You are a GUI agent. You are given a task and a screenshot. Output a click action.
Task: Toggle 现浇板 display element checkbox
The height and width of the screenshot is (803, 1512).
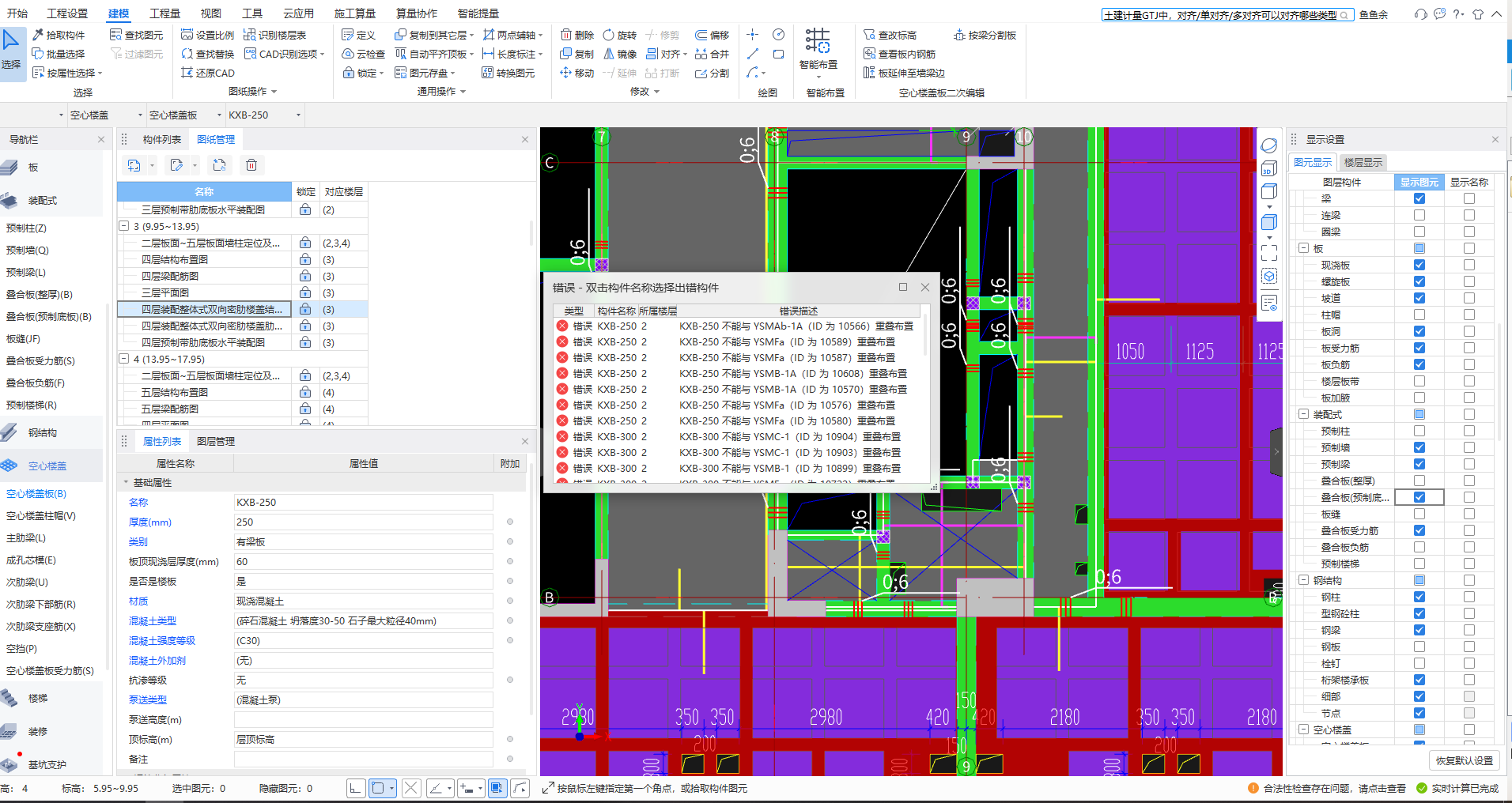[x=1419, y=265]
